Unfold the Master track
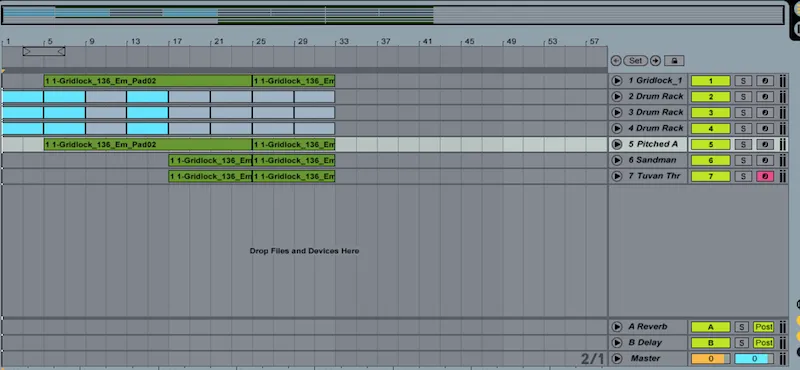This screenshot has height=370, width=800. tap(617, 359)
